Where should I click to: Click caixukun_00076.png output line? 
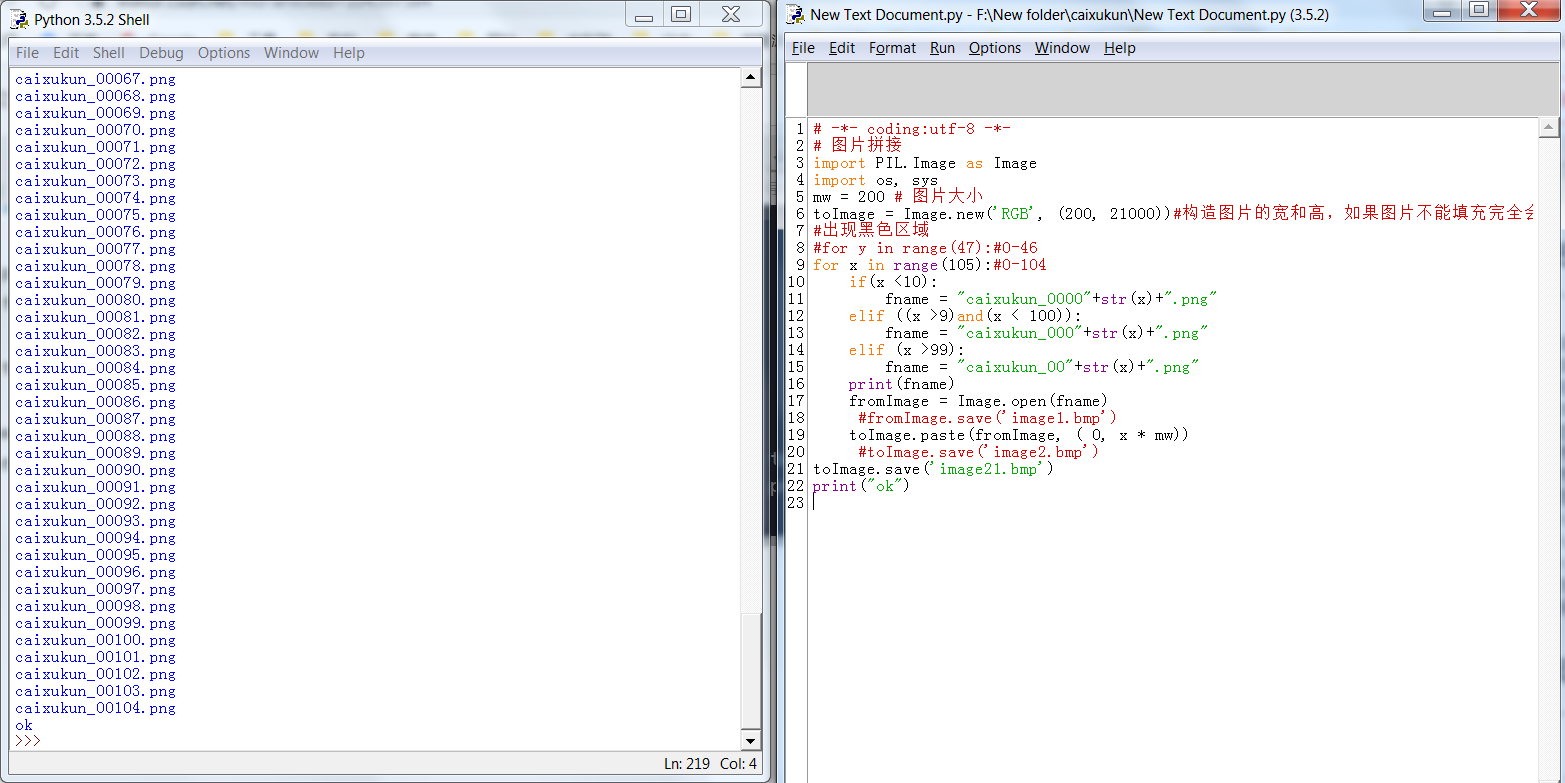point(95,232)
